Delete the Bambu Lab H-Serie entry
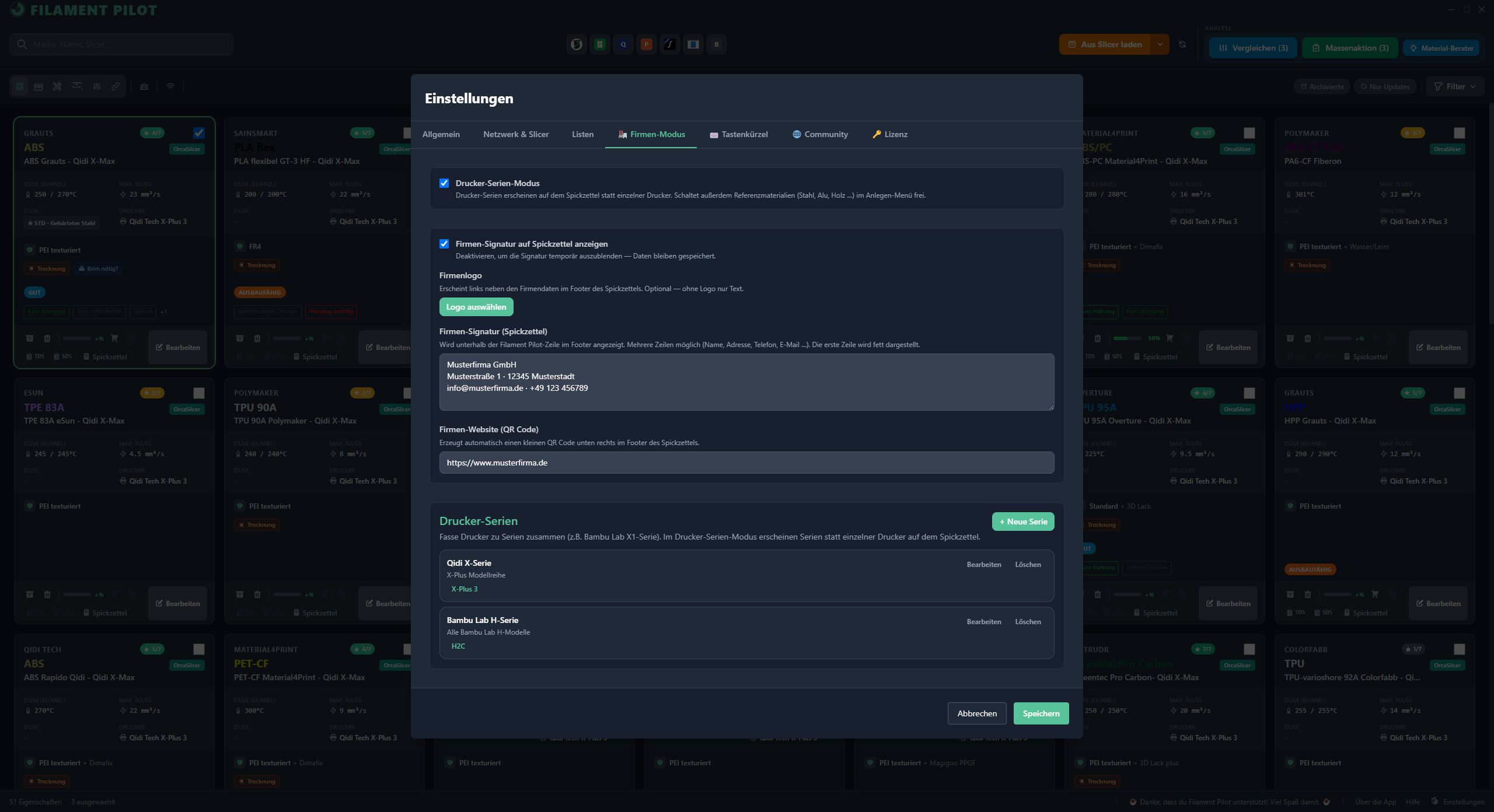This screenshot has width=1494, height=812. pos(1028,622)
